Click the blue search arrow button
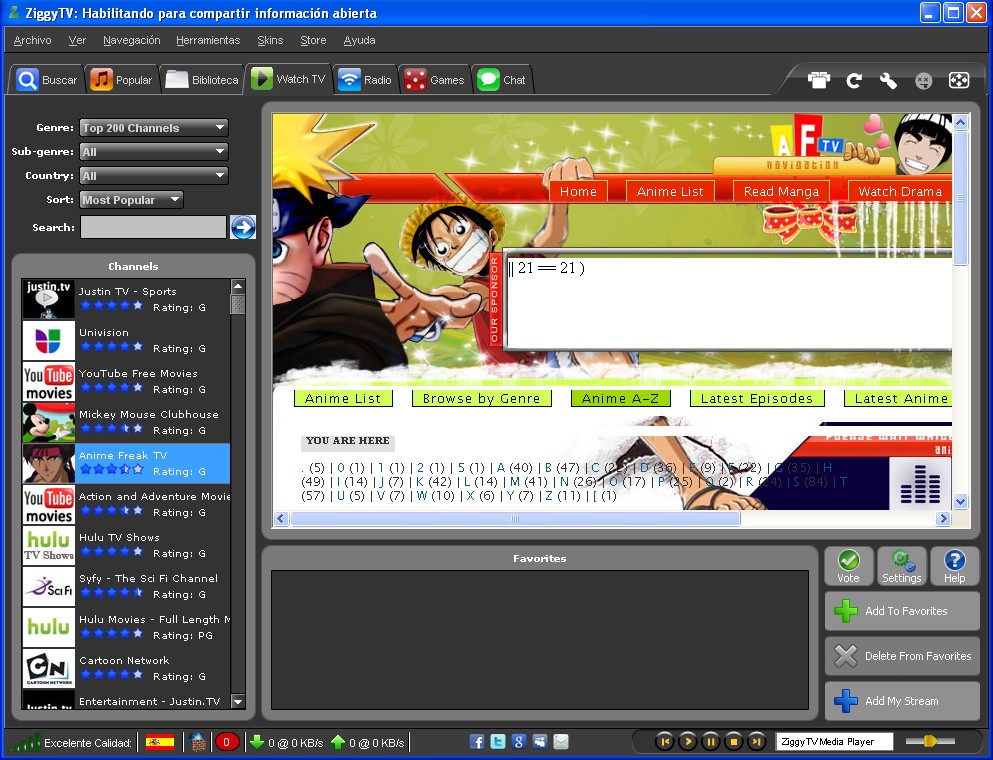 point(243,227)
